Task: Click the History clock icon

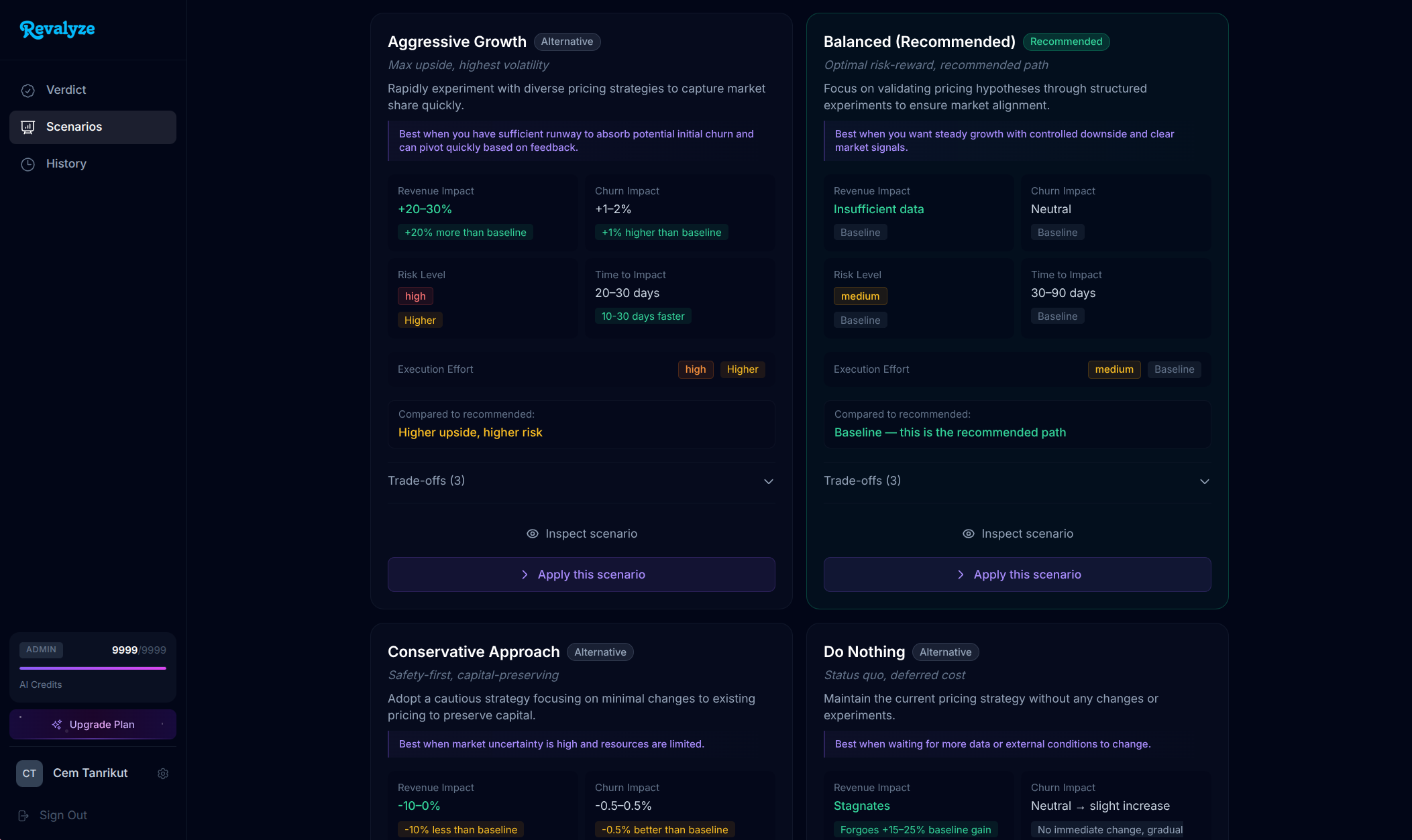Action: tap(28, 164)
